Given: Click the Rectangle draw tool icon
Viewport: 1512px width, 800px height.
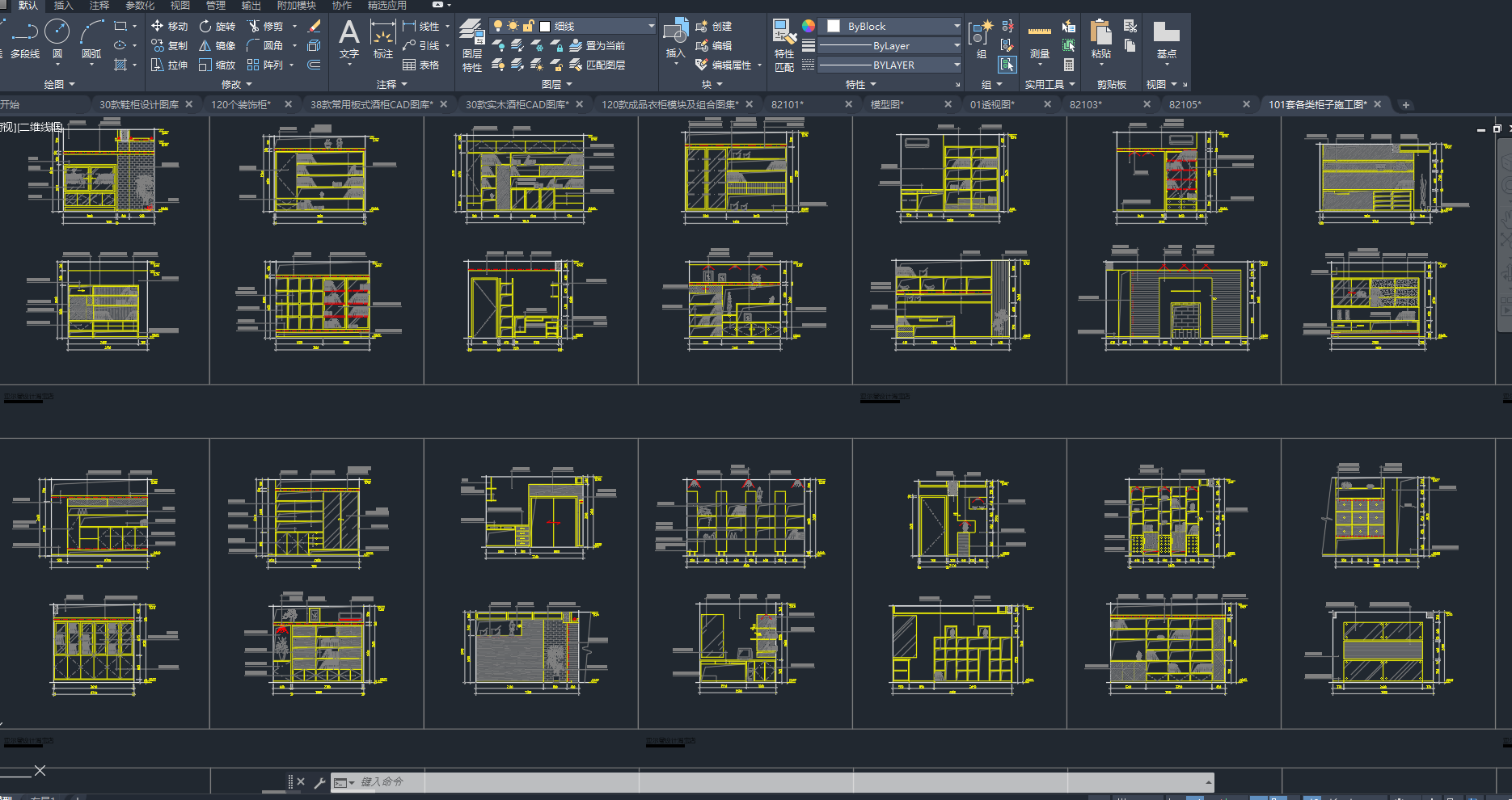Looking at the screenshot, I should coord(120,27).
